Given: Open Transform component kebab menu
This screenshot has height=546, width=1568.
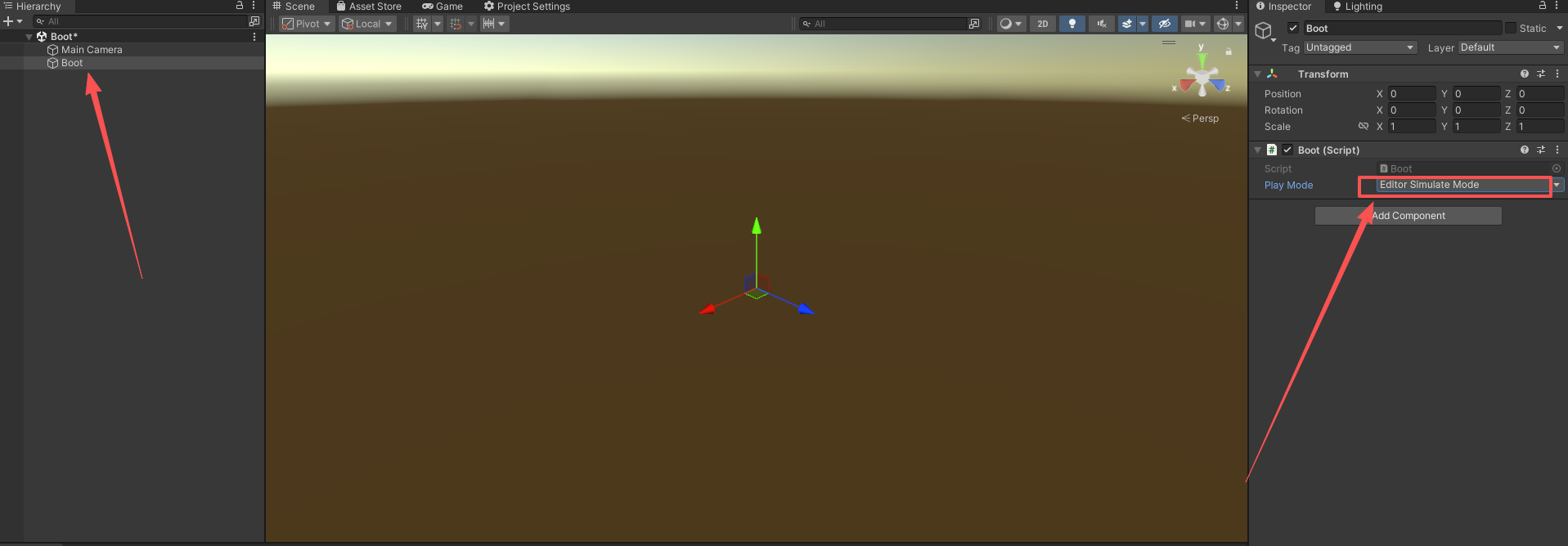Looking at the screenshot, I should click(x=1557, y=74).
